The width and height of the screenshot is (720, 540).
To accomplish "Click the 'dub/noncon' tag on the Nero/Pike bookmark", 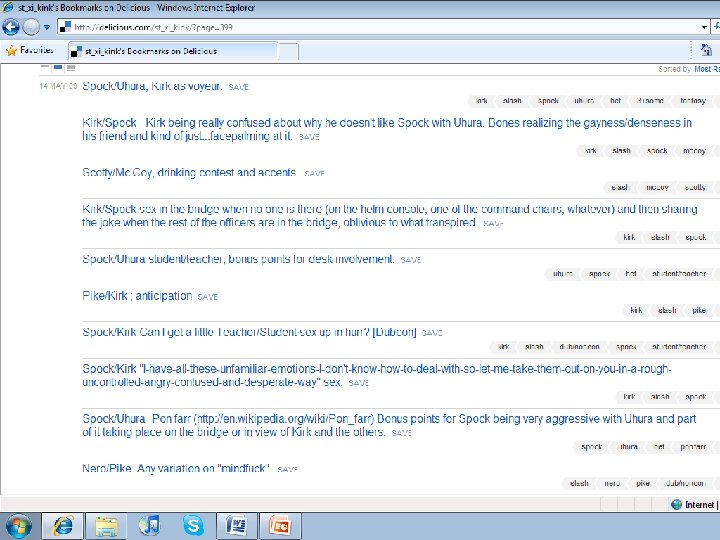I will [685, 483].
